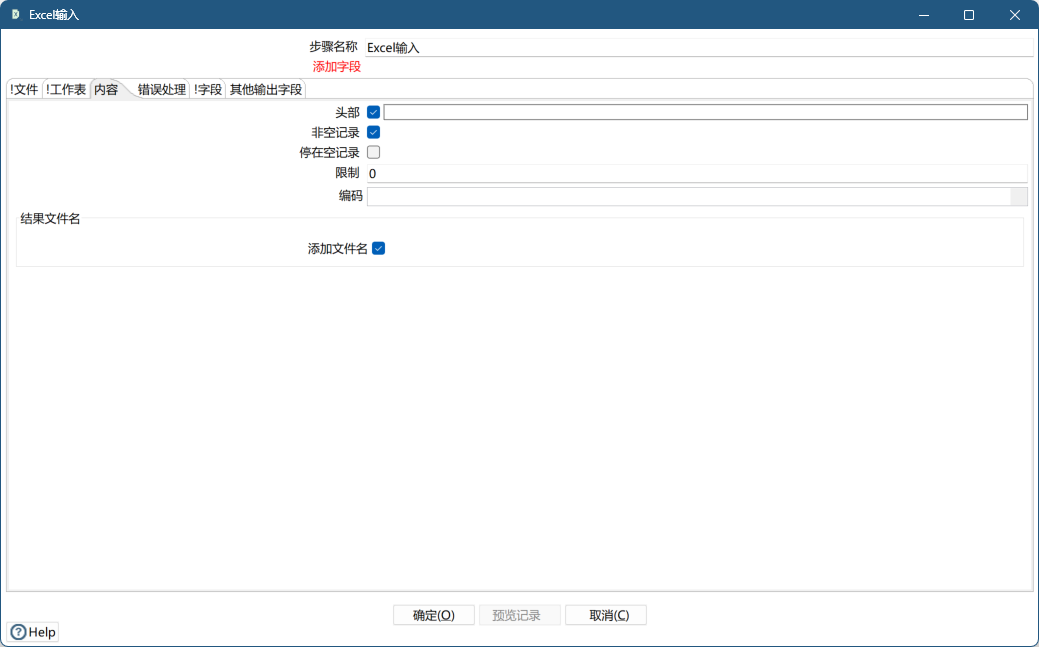
Task: Click the 预览记录 button
Action: pyautogui.click(x=519, y=614)
